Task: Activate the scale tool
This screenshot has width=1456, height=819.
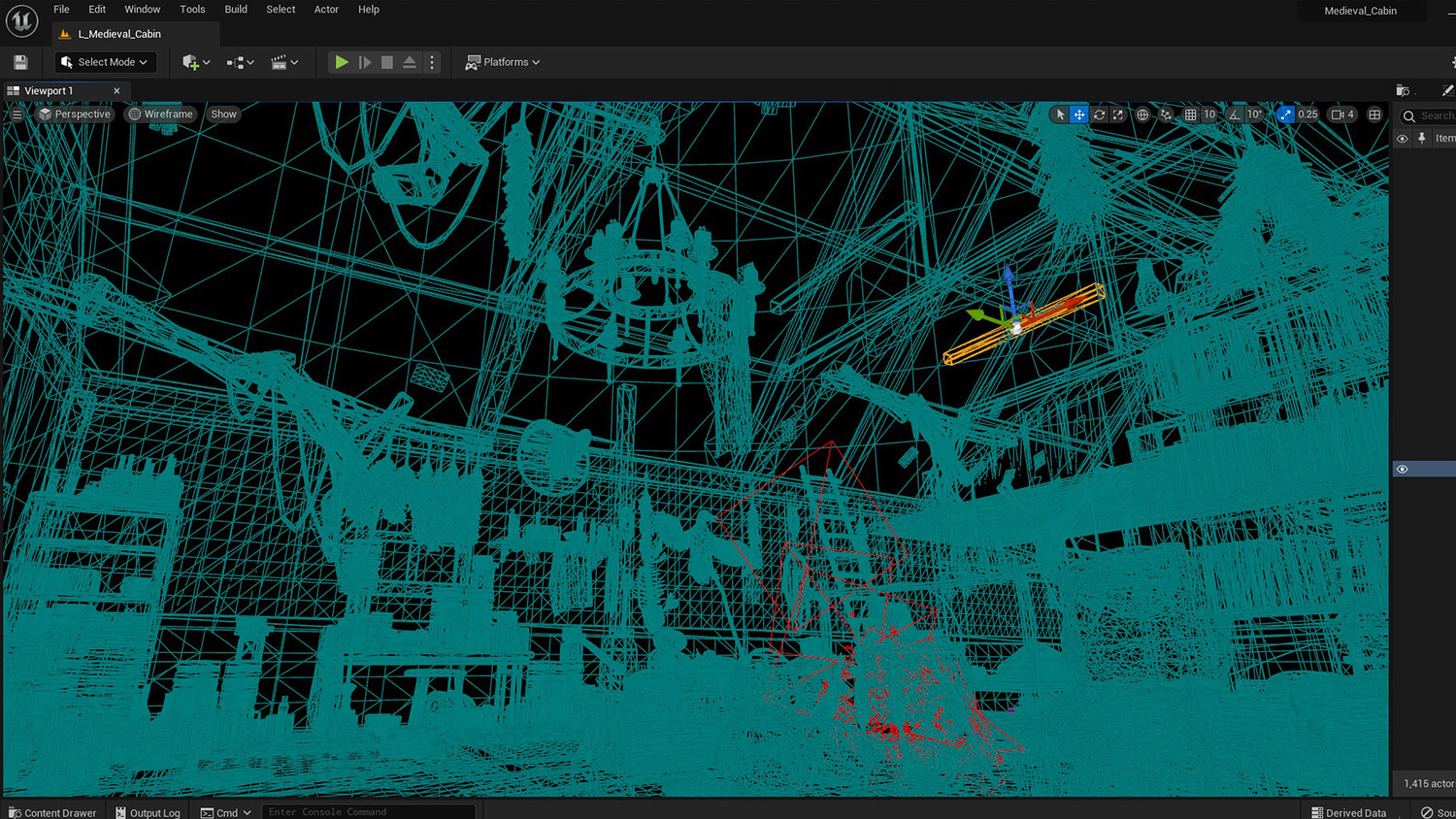Action: (x=1118, y=115)
